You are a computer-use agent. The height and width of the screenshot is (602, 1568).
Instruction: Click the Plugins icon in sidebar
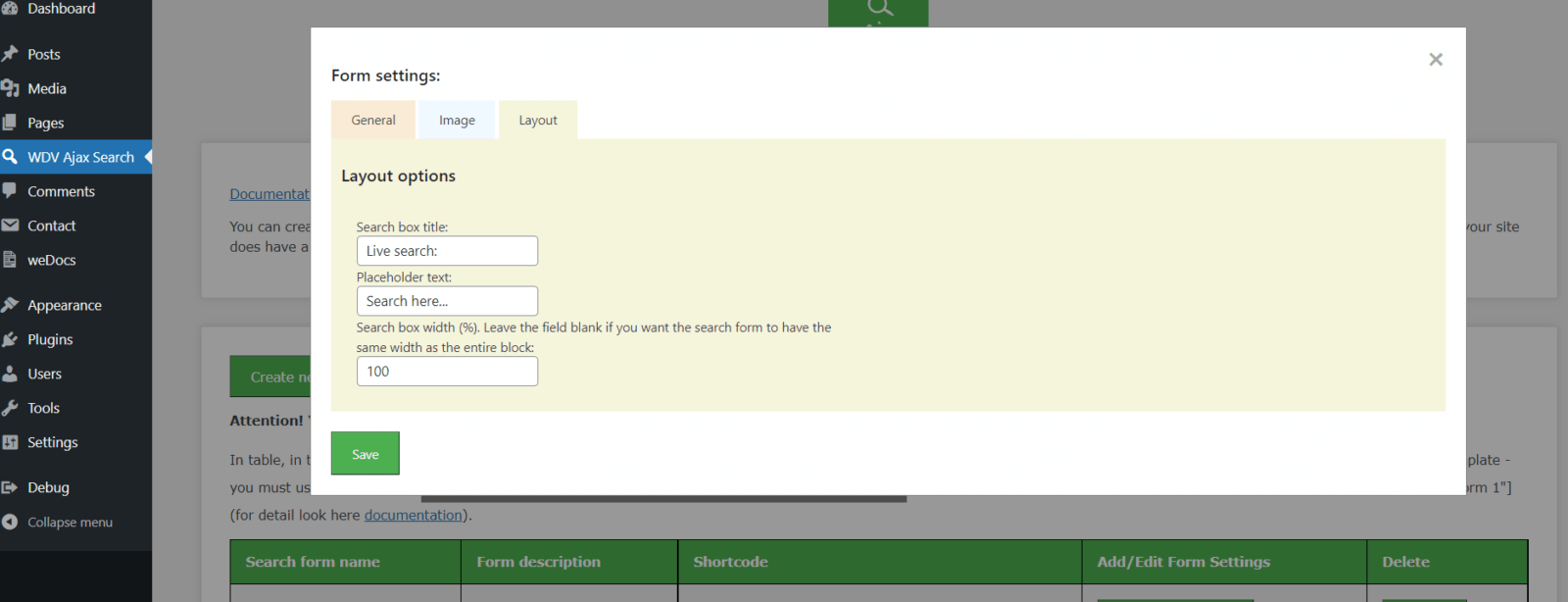tap(11, 339)
